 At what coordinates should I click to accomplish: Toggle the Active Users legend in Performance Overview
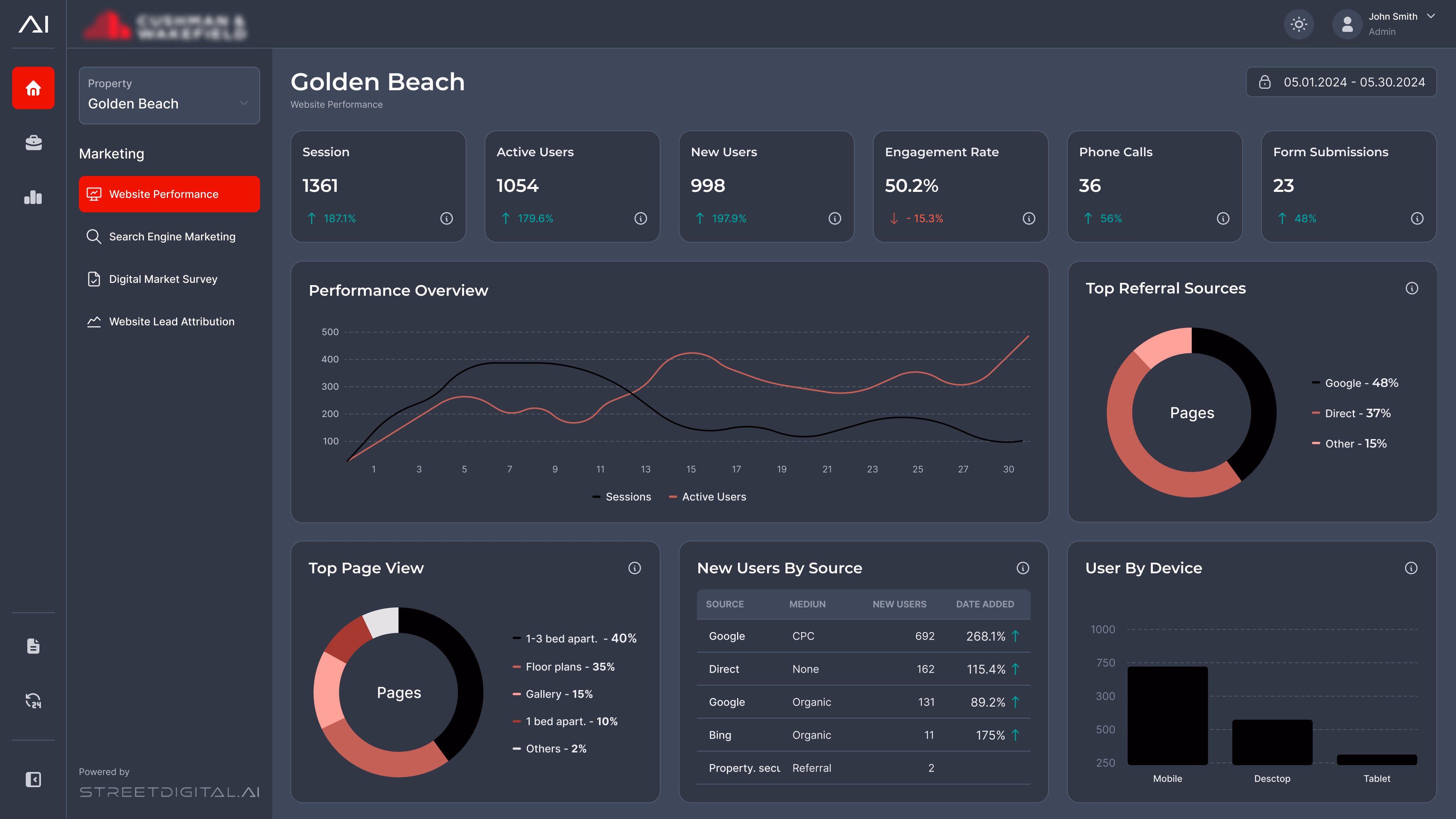[708, 496]
